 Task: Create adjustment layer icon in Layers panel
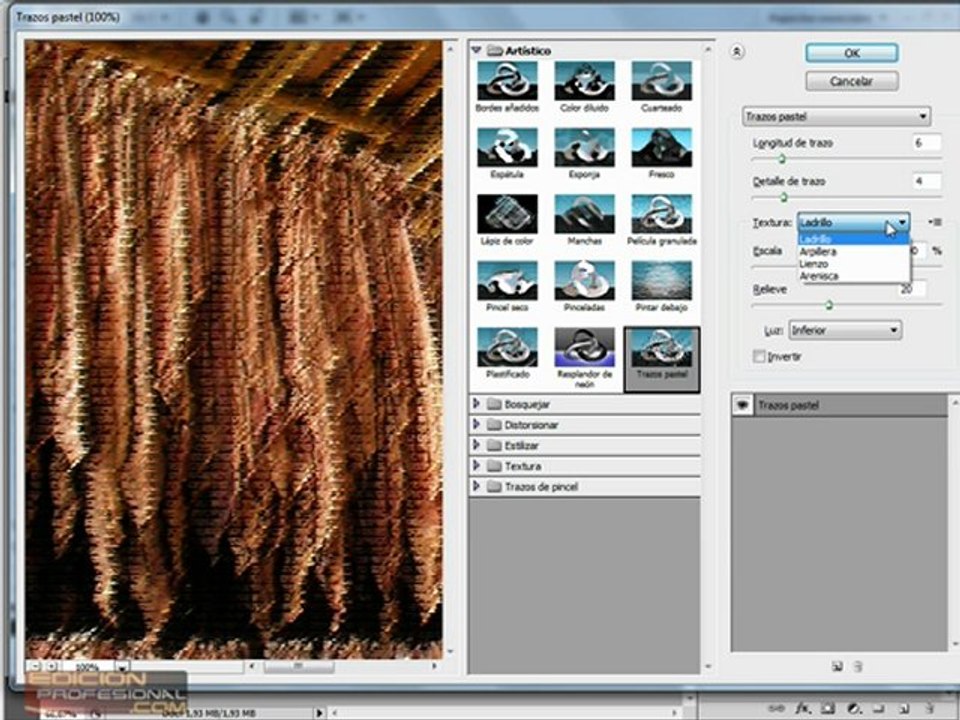tap(855, 708)
